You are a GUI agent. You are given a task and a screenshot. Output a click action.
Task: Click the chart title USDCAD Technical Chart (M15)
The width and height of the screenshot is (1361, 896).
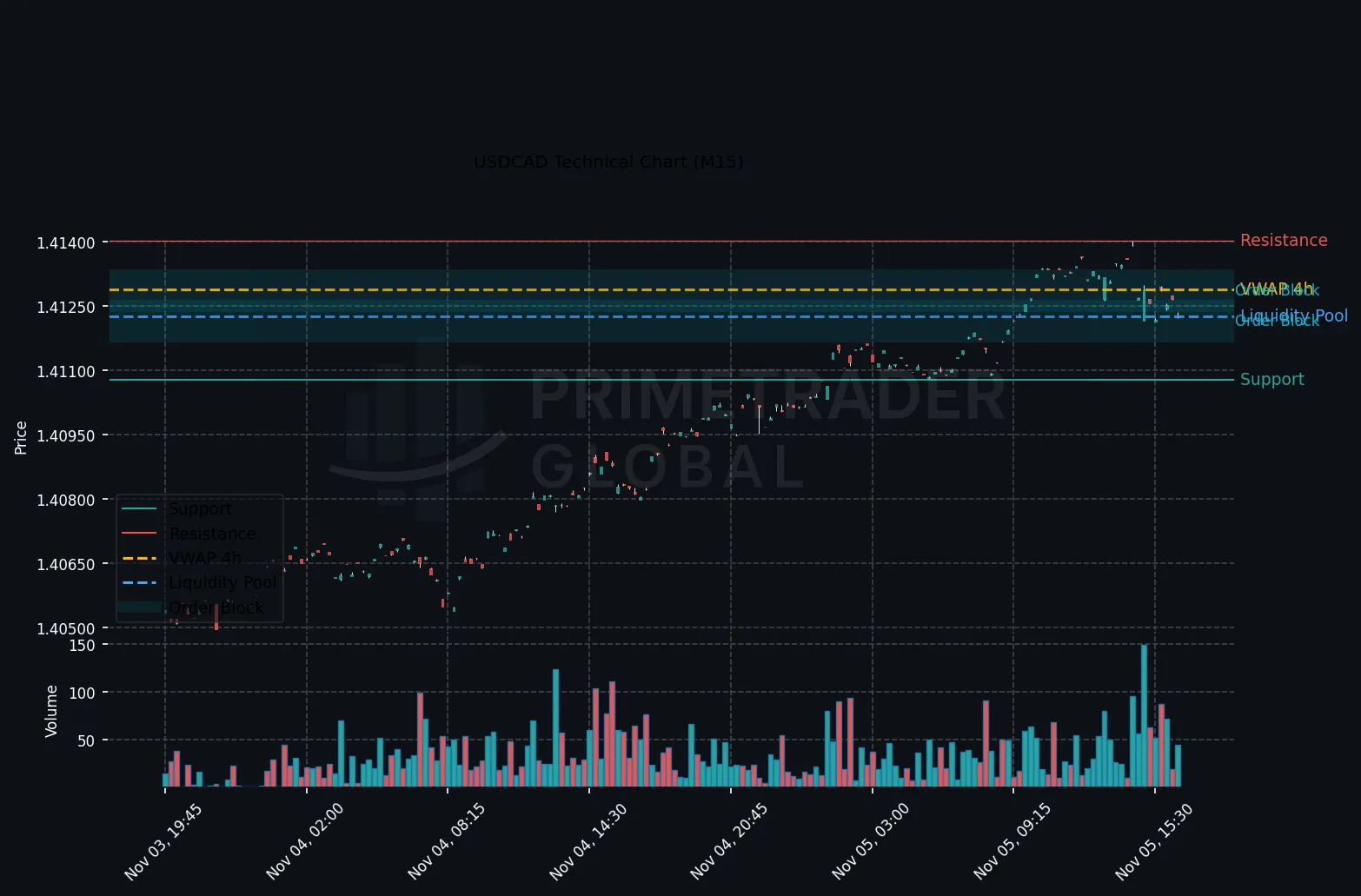(608, 163)
